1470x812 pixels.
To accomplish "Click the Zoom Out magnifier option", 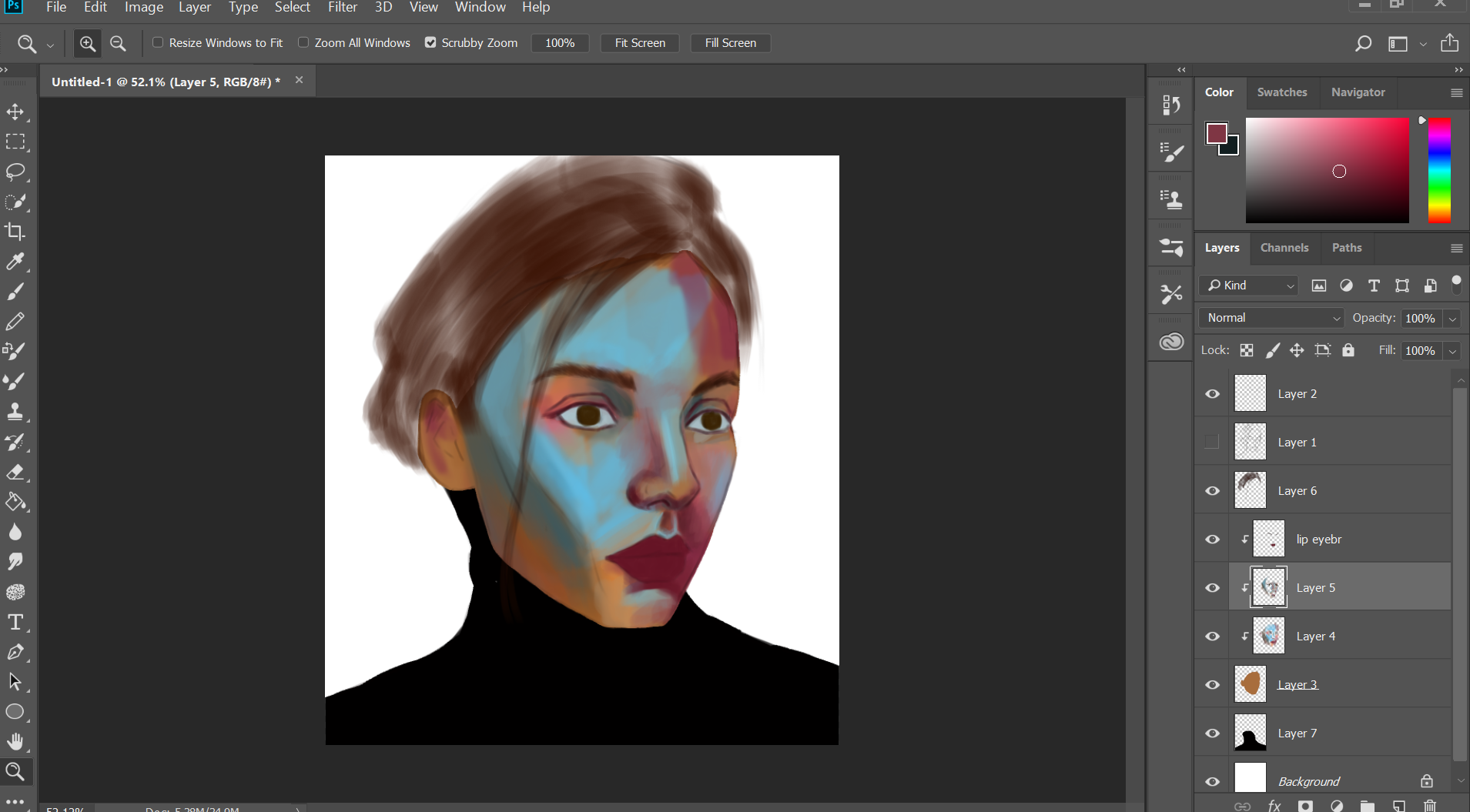I will 118,43.
